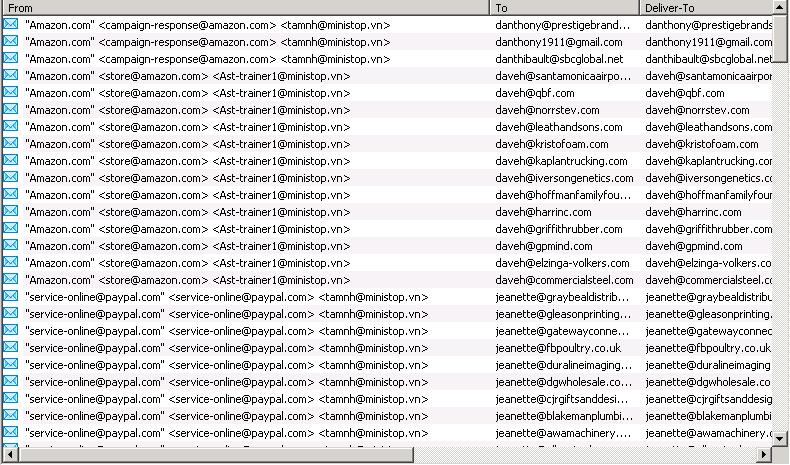Click envelope icon in jeanette@gleasonprinting row
Screen dimensions: 790x465
point(11,313)
